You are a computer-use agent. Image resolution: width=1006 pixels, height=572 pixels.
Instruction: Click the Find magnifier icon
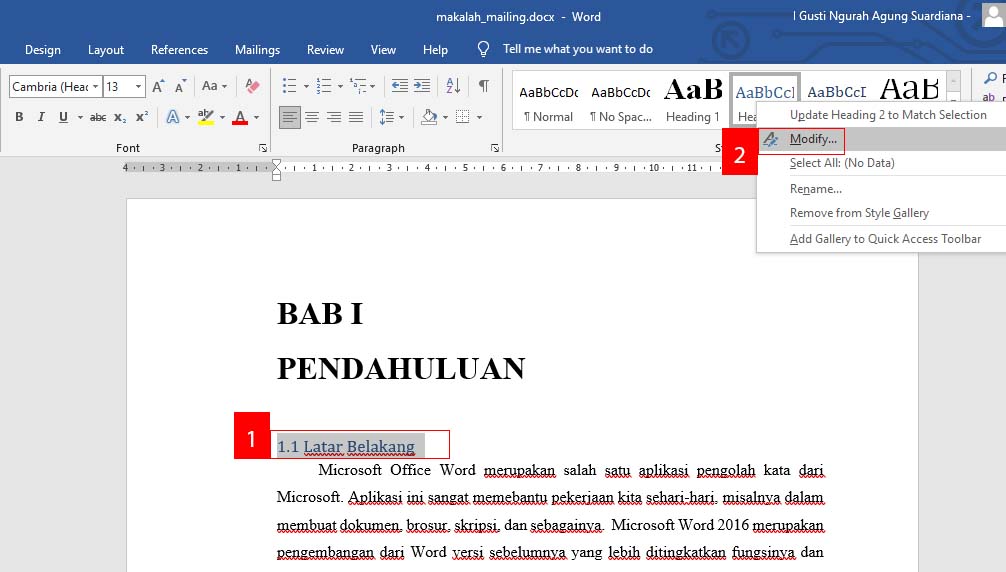point(991,78)
